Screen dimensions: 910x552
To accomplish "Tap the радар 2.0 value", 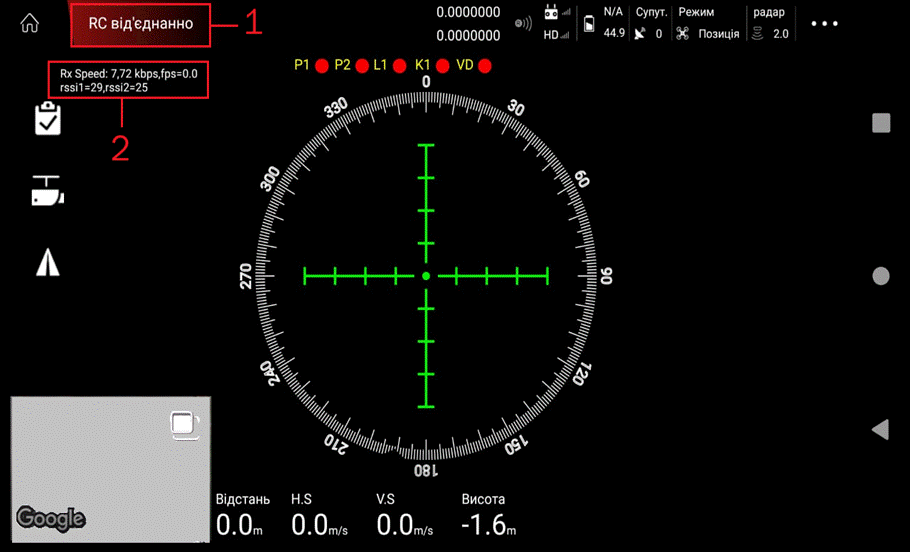I will 781,34.
